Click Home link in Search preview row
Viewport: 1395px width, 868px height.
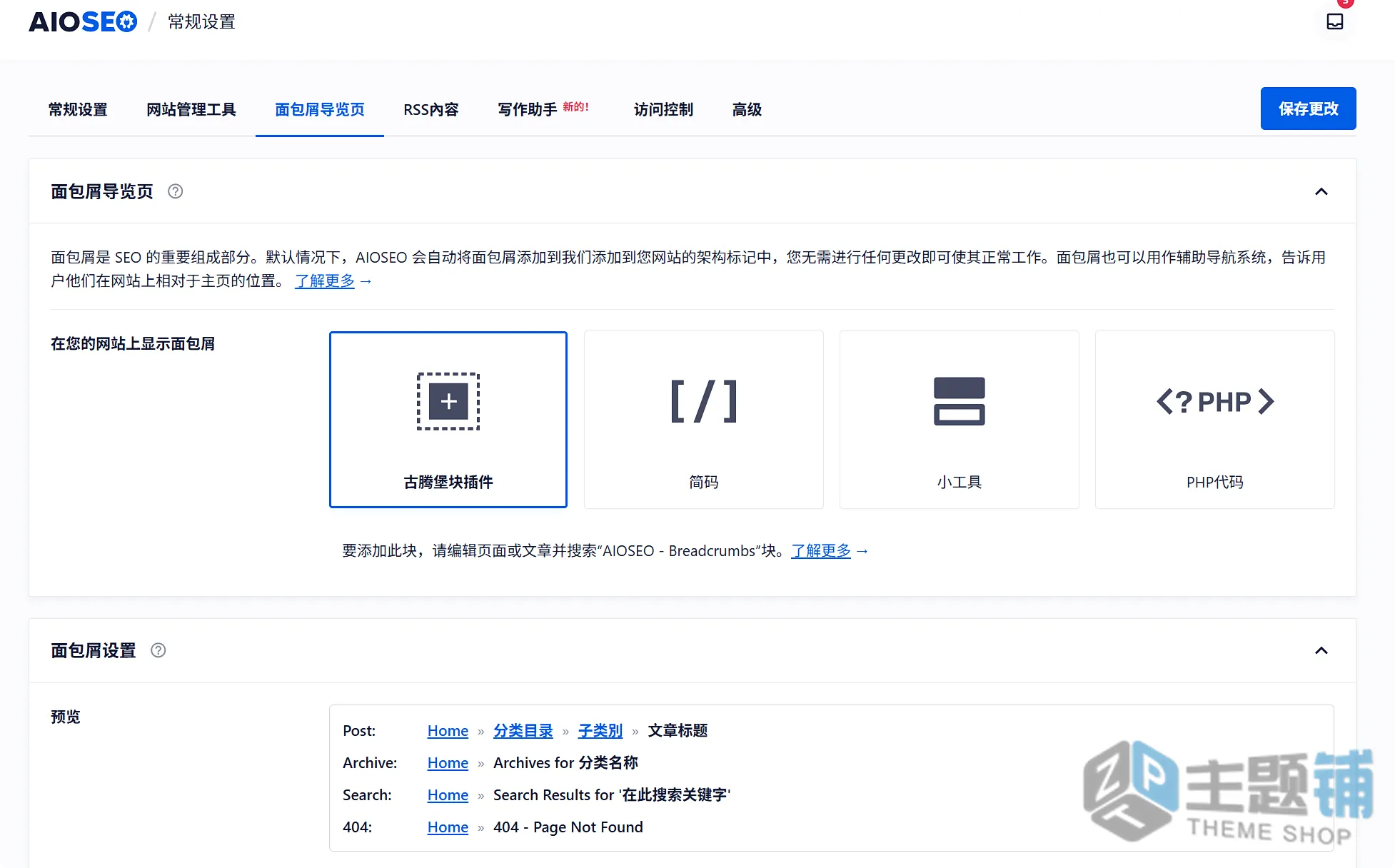click(x=448, y=794)
